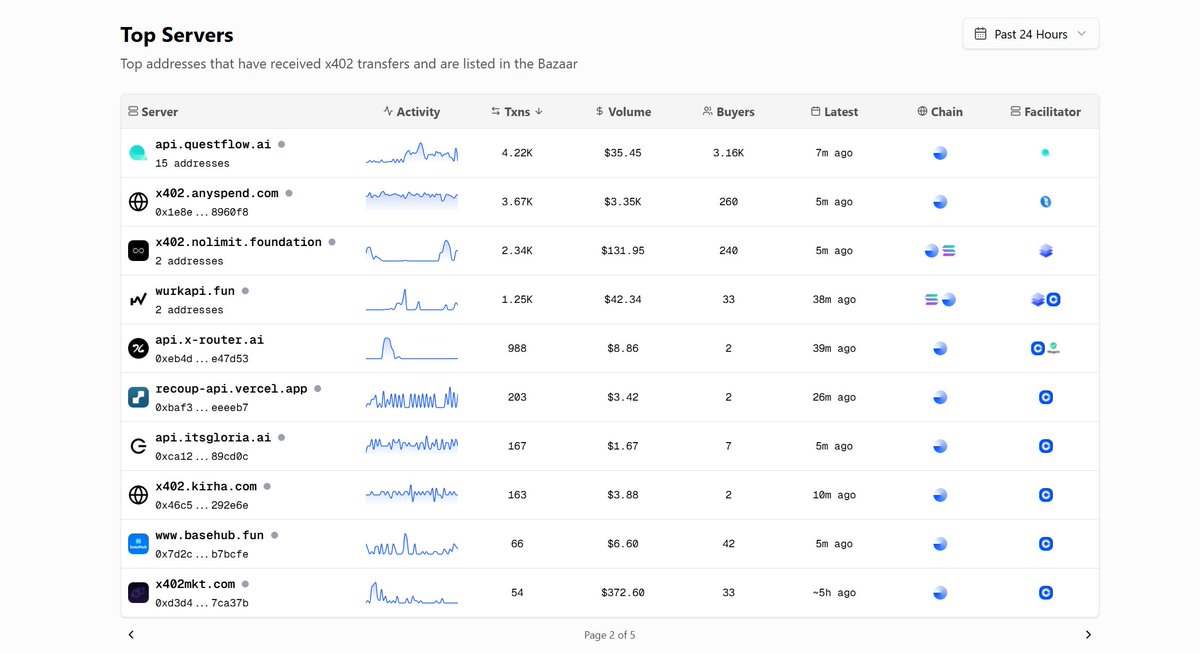Image resolution: width=1200 pixels, height=653 pixels.
Task: Click the teal api.questflow.ai server logo
Action: [138, 152]
